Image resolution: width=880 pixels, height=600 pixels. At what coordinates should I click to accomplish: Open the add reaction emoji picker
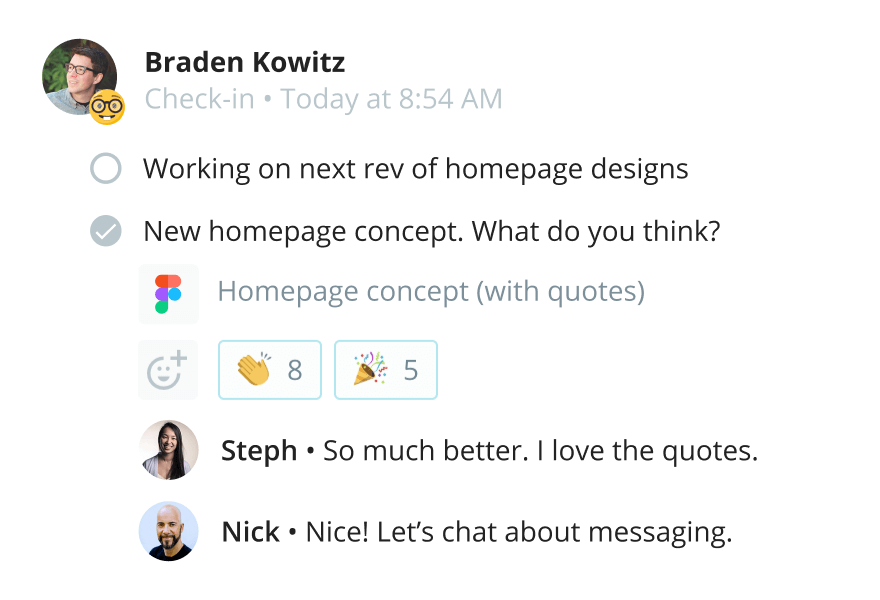coord(168,371)
